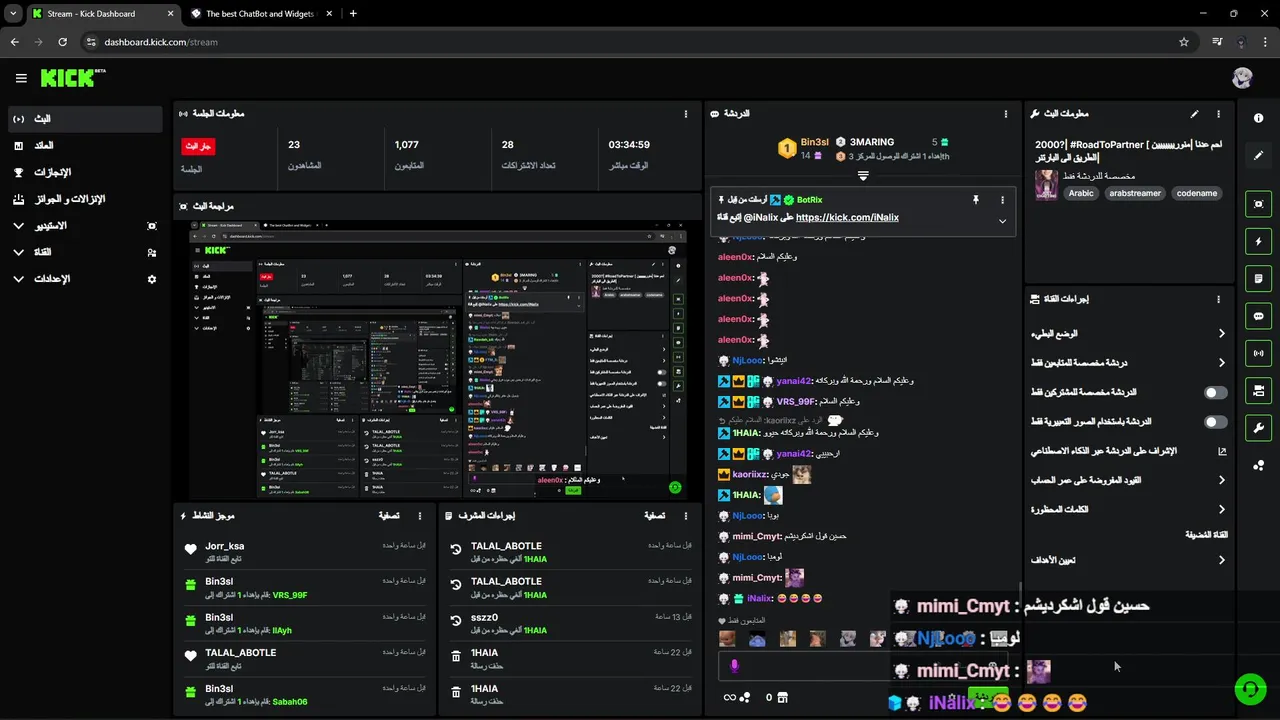The image size is (1280, 720).
Task: Click the red live status badge
Action: pos(198,146)
